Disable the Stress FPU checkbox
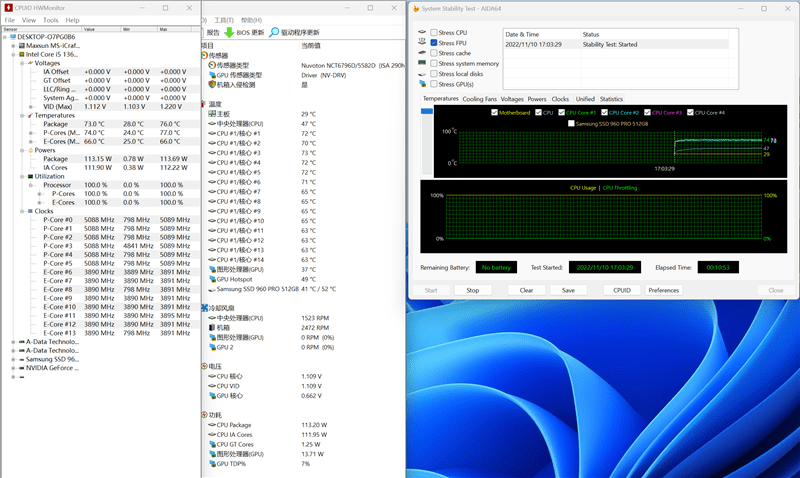Image resolution: width=800 pixels, height=478 pixels. [434, 43]
